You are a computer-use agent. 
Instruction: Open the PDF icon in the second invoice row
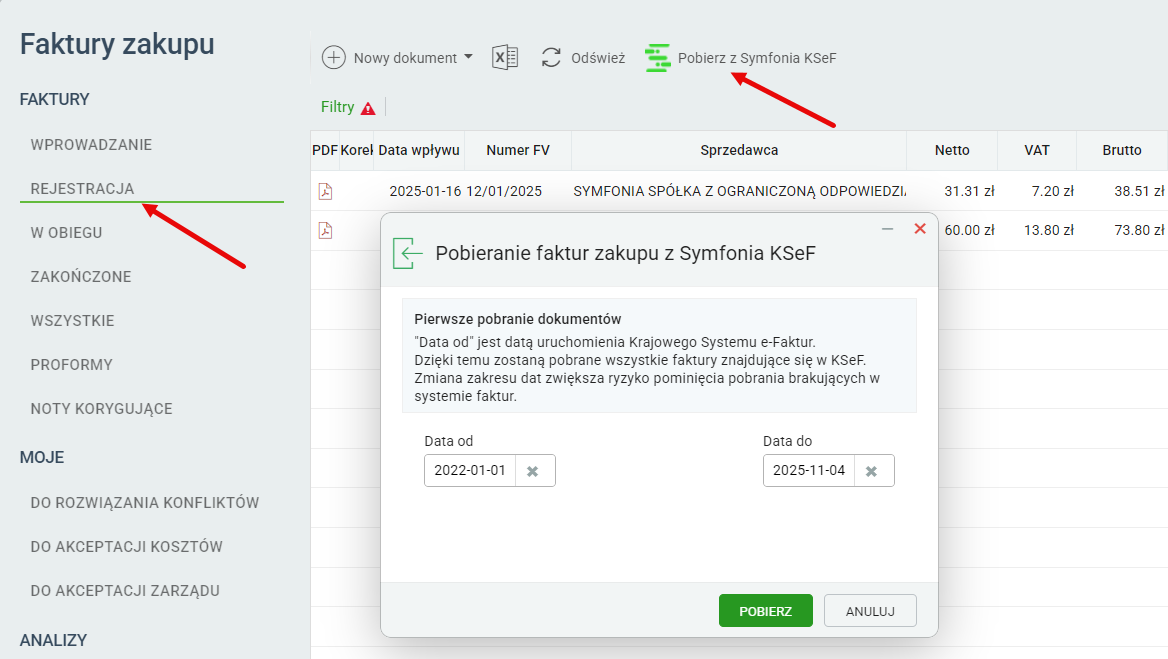(x=326, y=230)
